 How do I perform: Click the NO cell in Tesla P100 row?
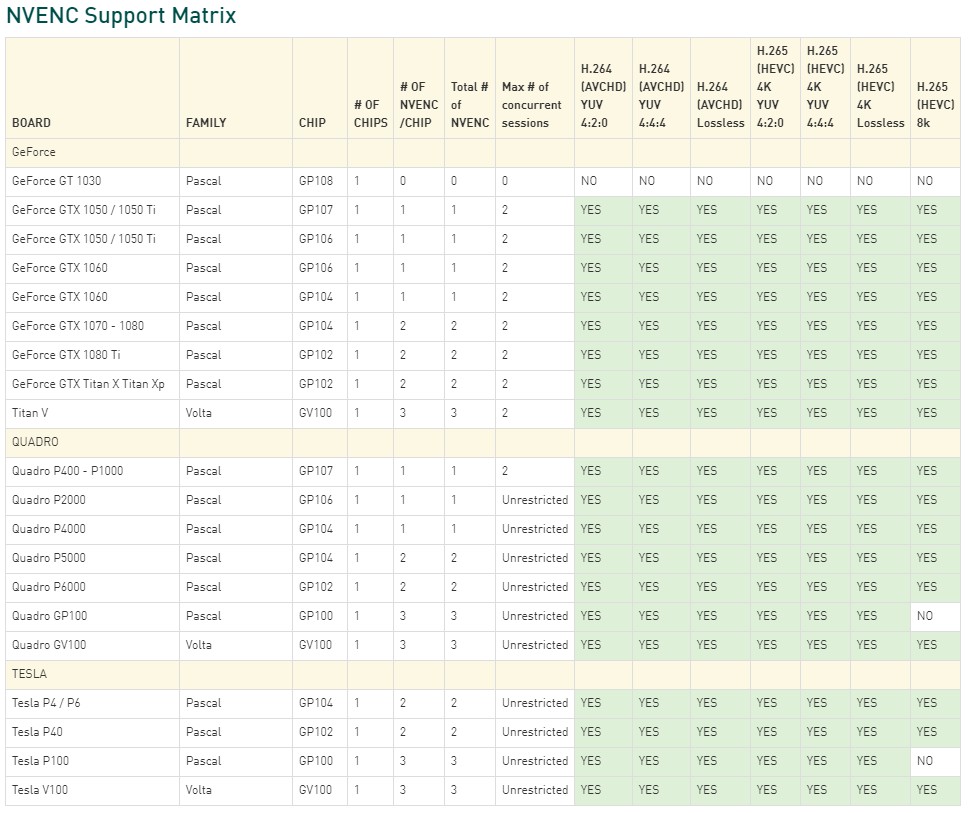point(925,761)
